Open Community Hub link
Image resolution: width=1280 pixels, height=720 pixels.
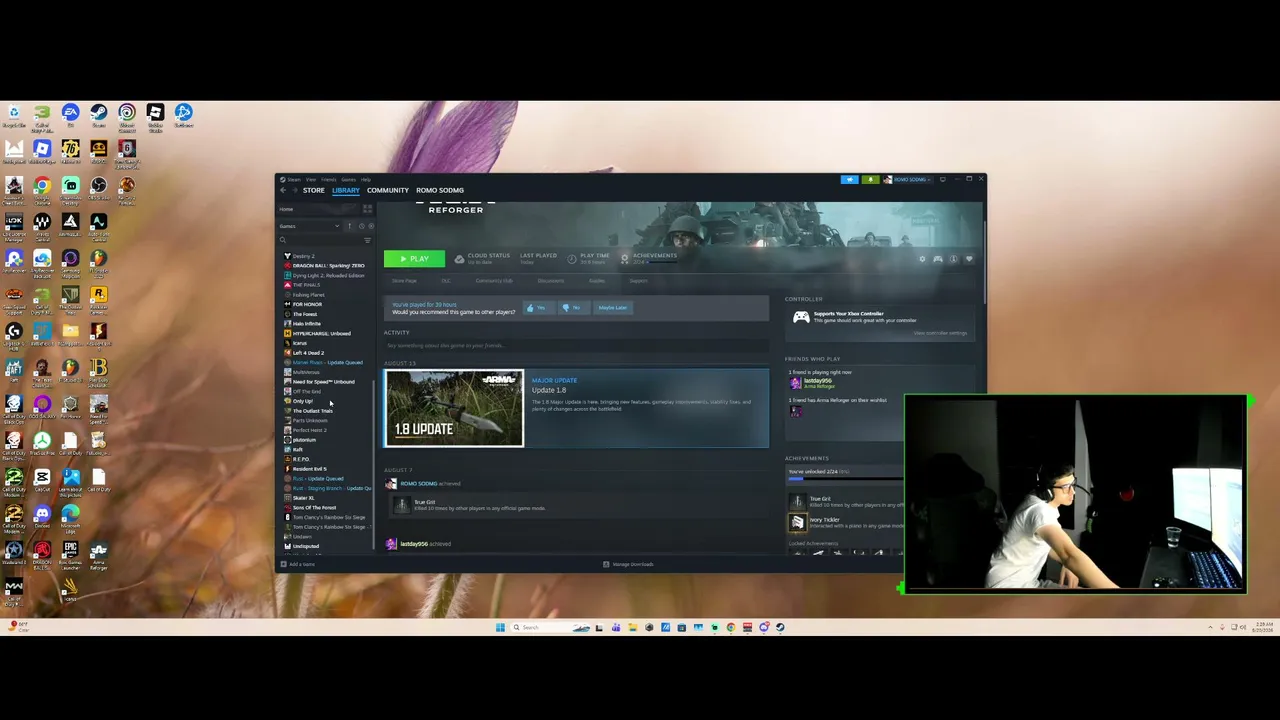493,281
